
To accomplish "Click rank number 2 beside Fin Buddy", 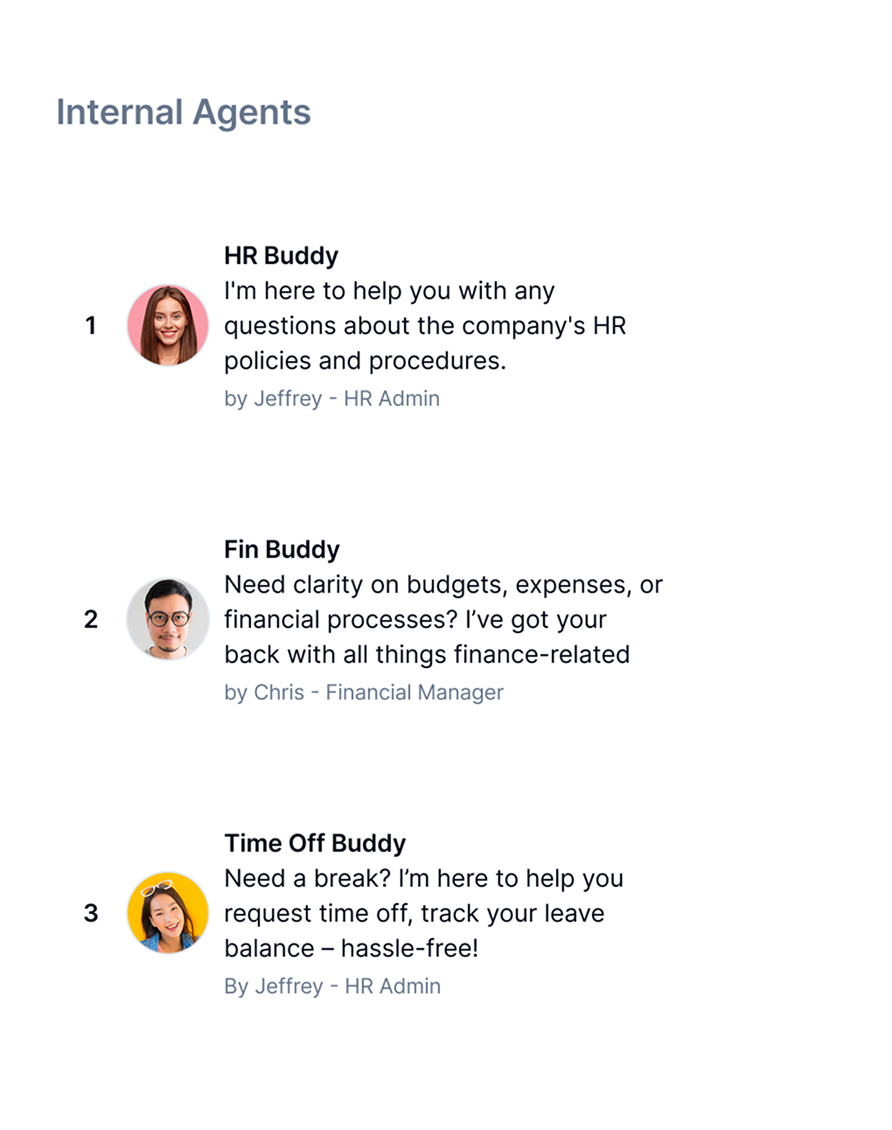I will coord(91,620).
